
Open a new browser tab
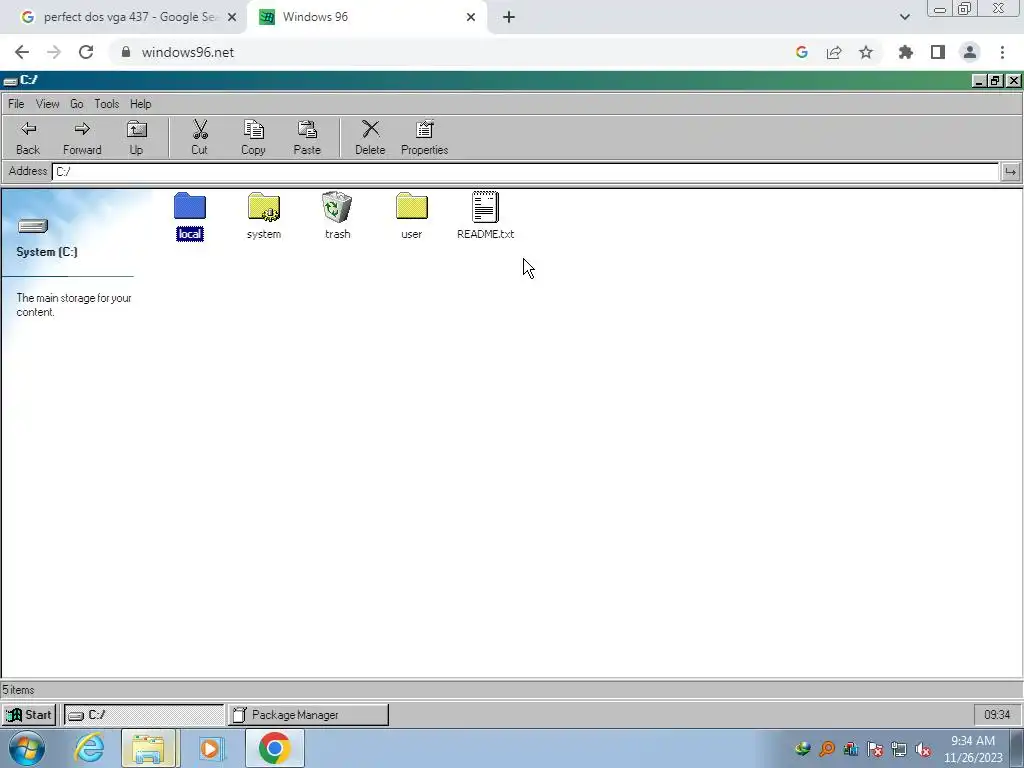coord(509,17)
